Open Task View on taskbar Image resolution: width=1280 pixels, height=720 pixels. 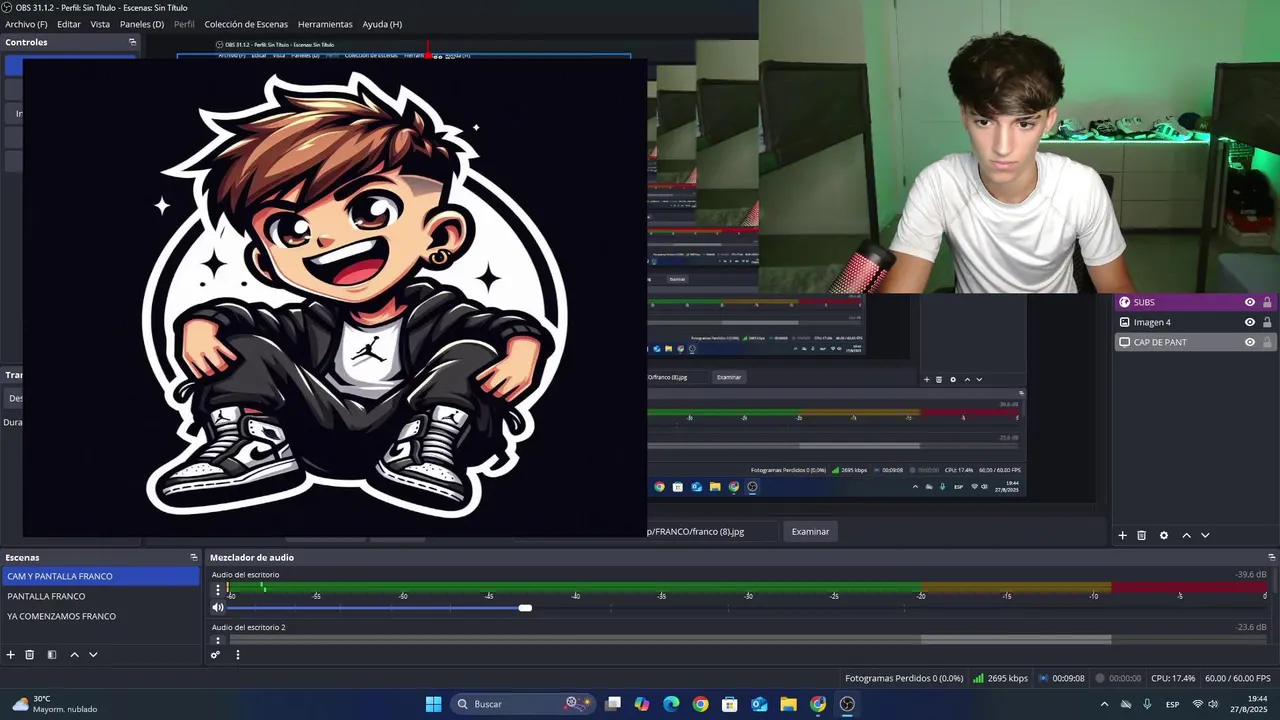(x=613, y=704)
